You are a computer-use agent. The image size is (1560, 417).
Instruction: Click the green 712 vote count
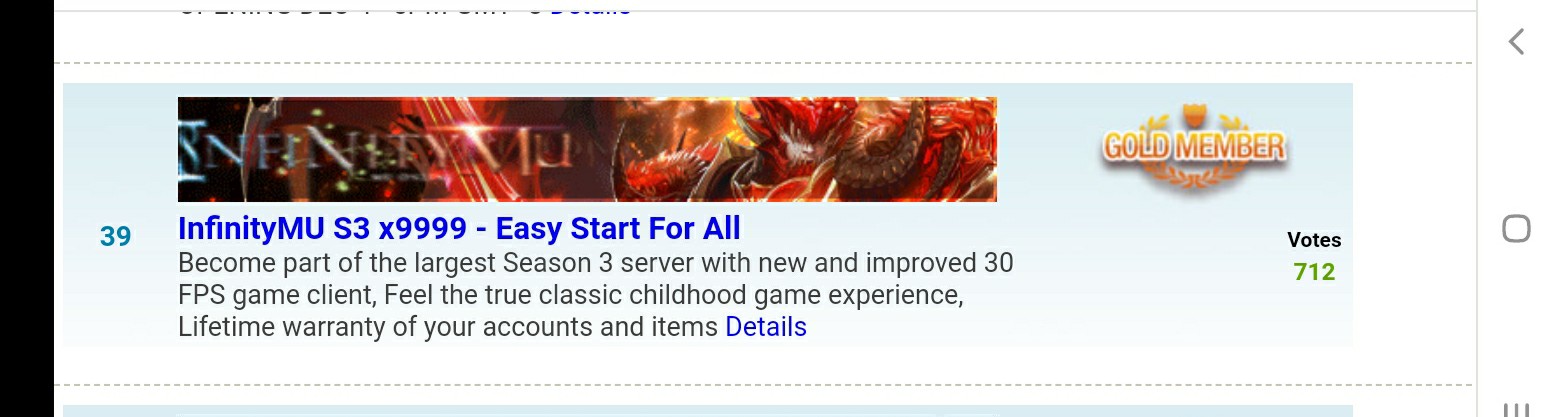(x=1314, y=272)
